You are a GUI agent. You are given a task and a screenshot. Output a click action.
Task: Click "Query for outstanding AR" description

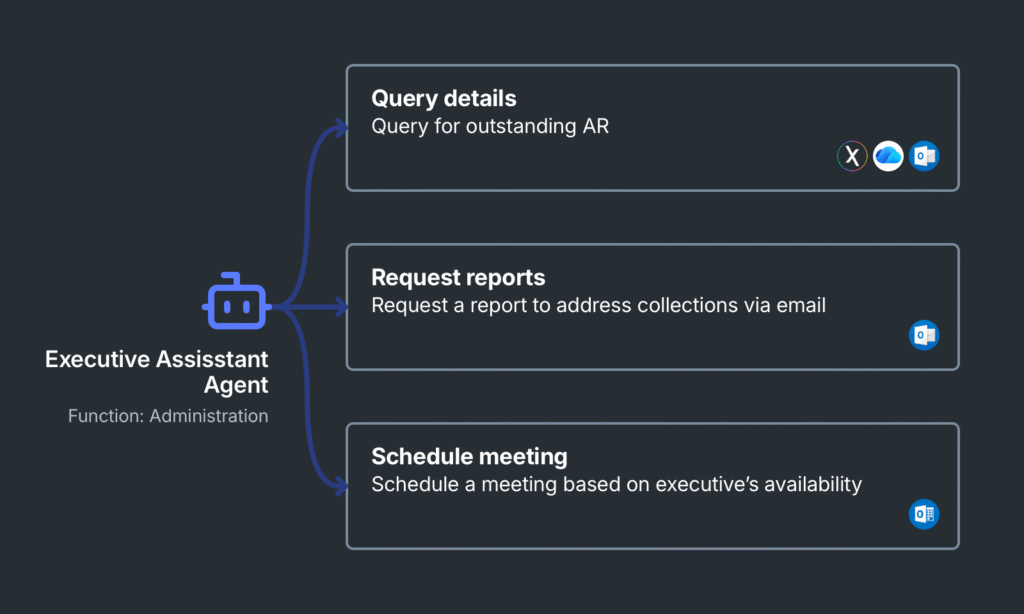pyautogui.click(x=489, y=126)
